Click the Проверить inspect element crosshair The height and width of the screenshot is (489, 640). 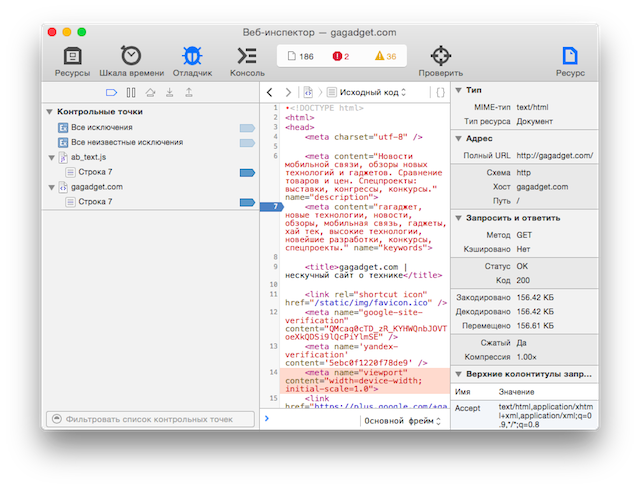tap(441, 62)
